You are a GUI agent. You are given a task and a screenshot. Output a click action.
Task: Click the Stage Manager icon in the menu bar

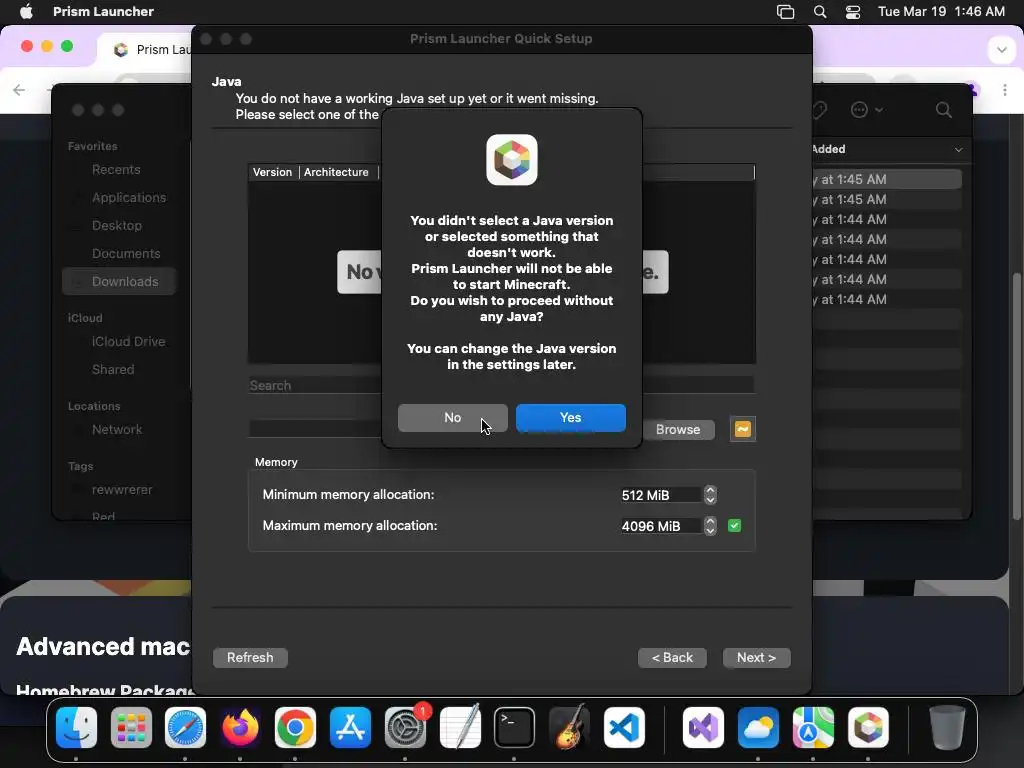786,12
